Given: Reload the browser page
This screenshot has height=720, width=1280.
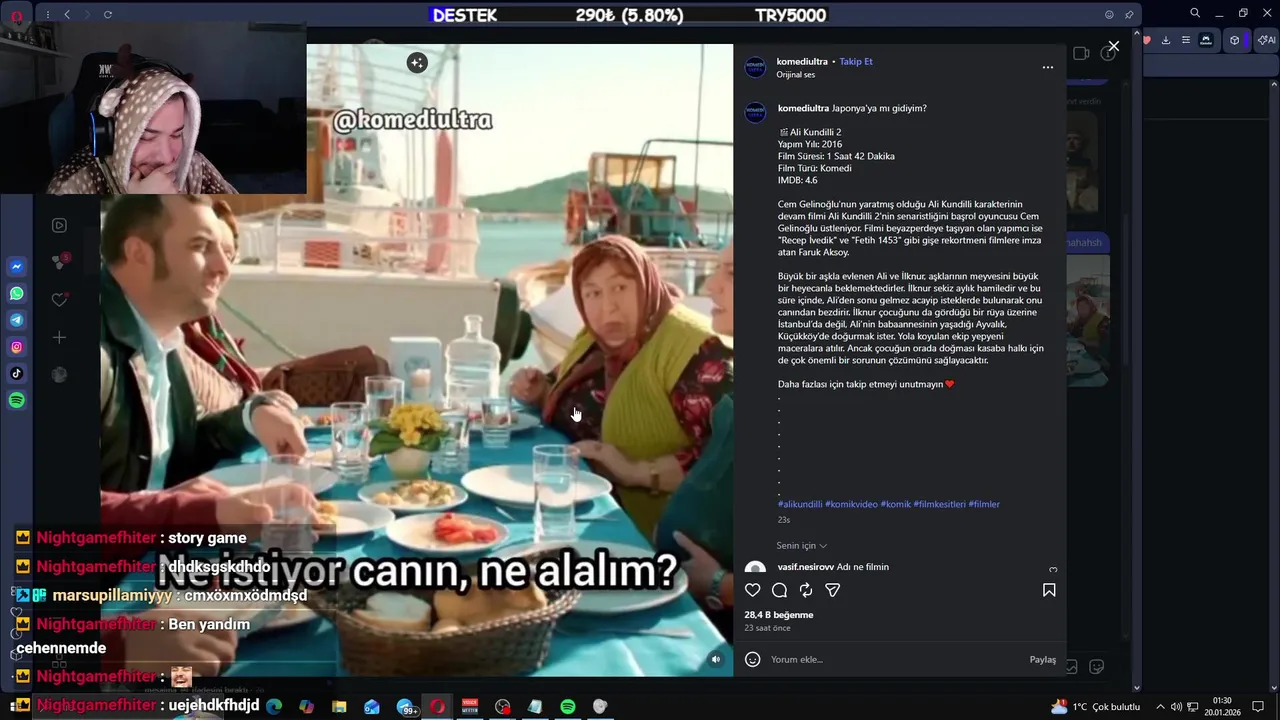Looking at the screenshot, I should point(108,14).
